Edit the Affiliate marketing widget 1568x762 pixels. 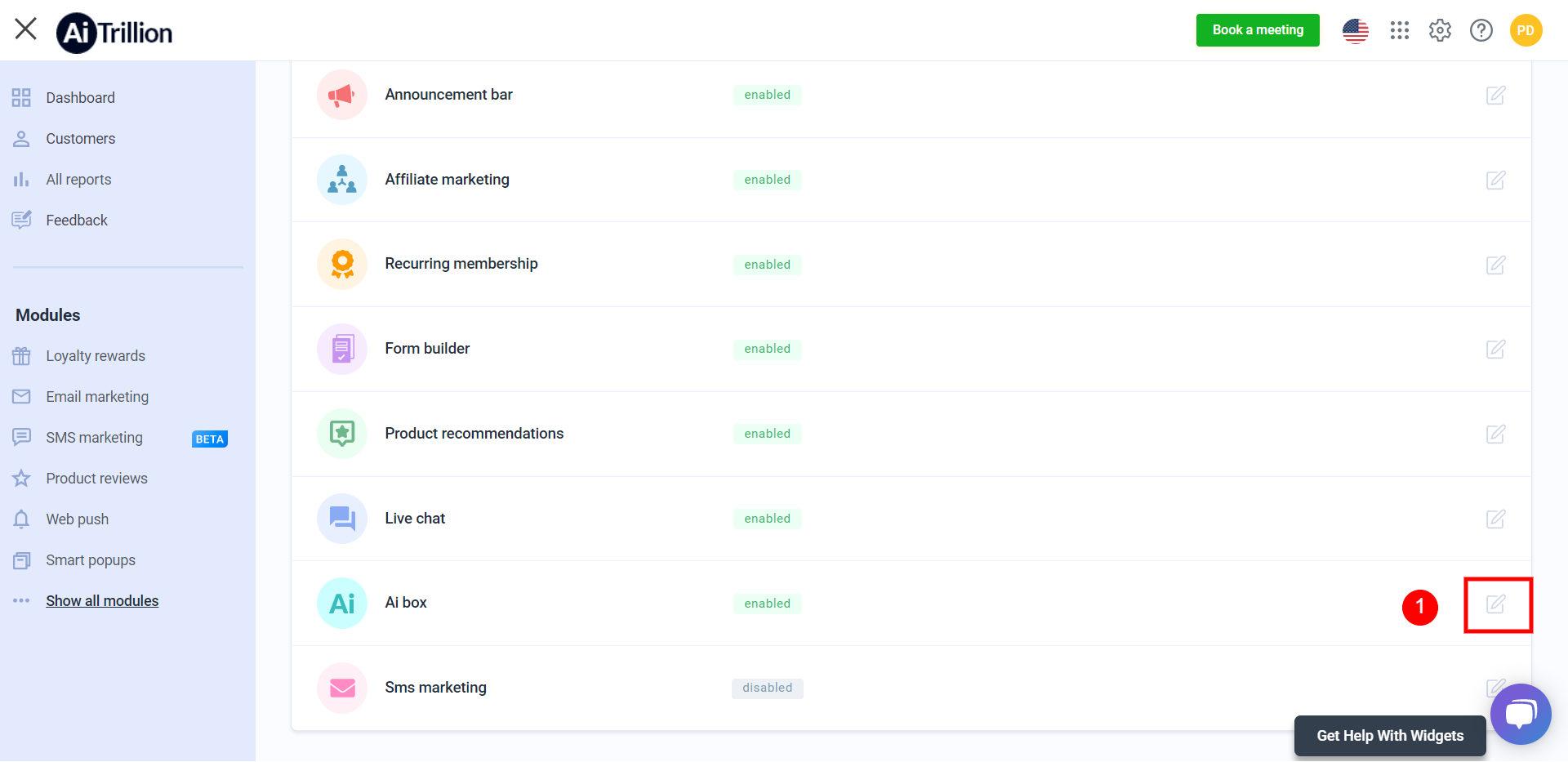pos(1495,180)
